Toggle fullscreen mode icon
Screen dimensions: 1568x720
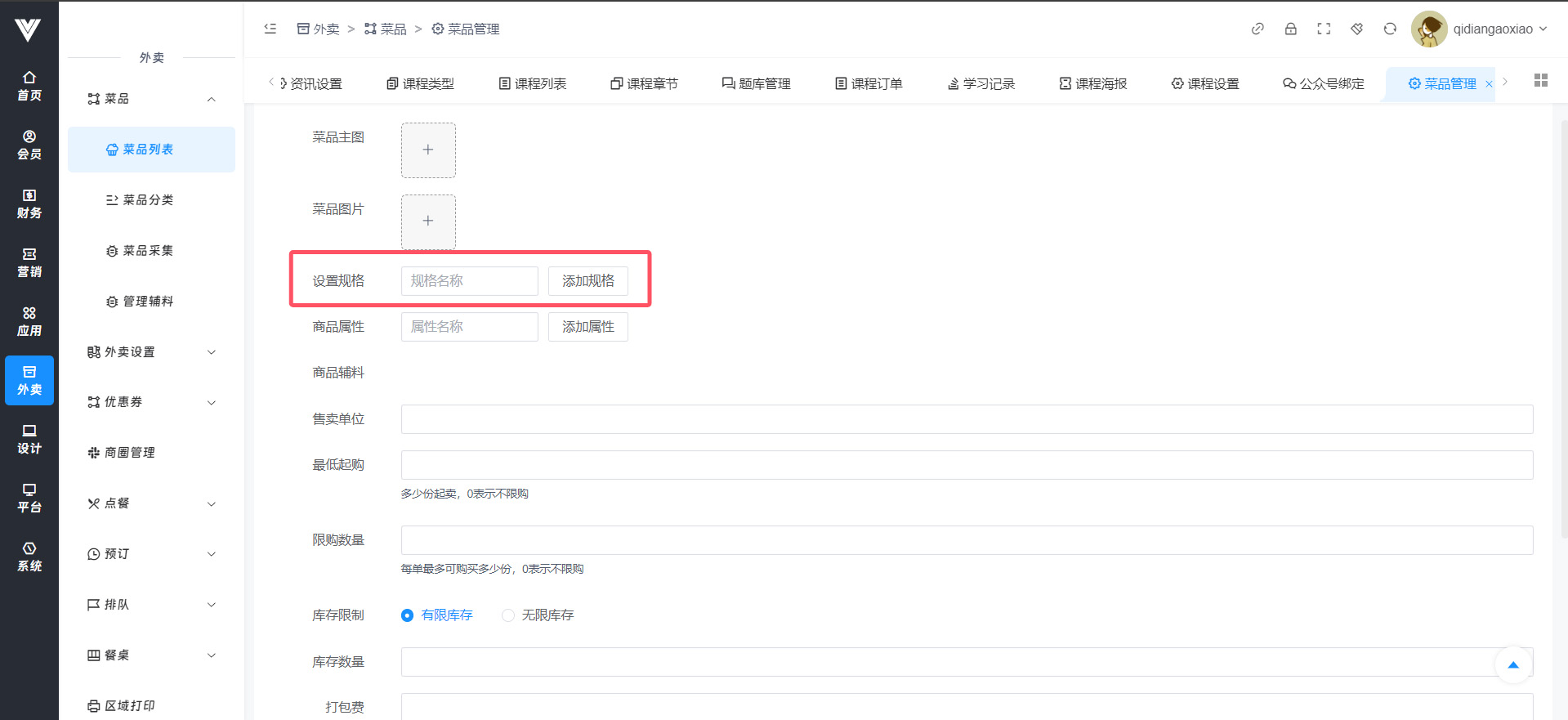pos(1324,29)
